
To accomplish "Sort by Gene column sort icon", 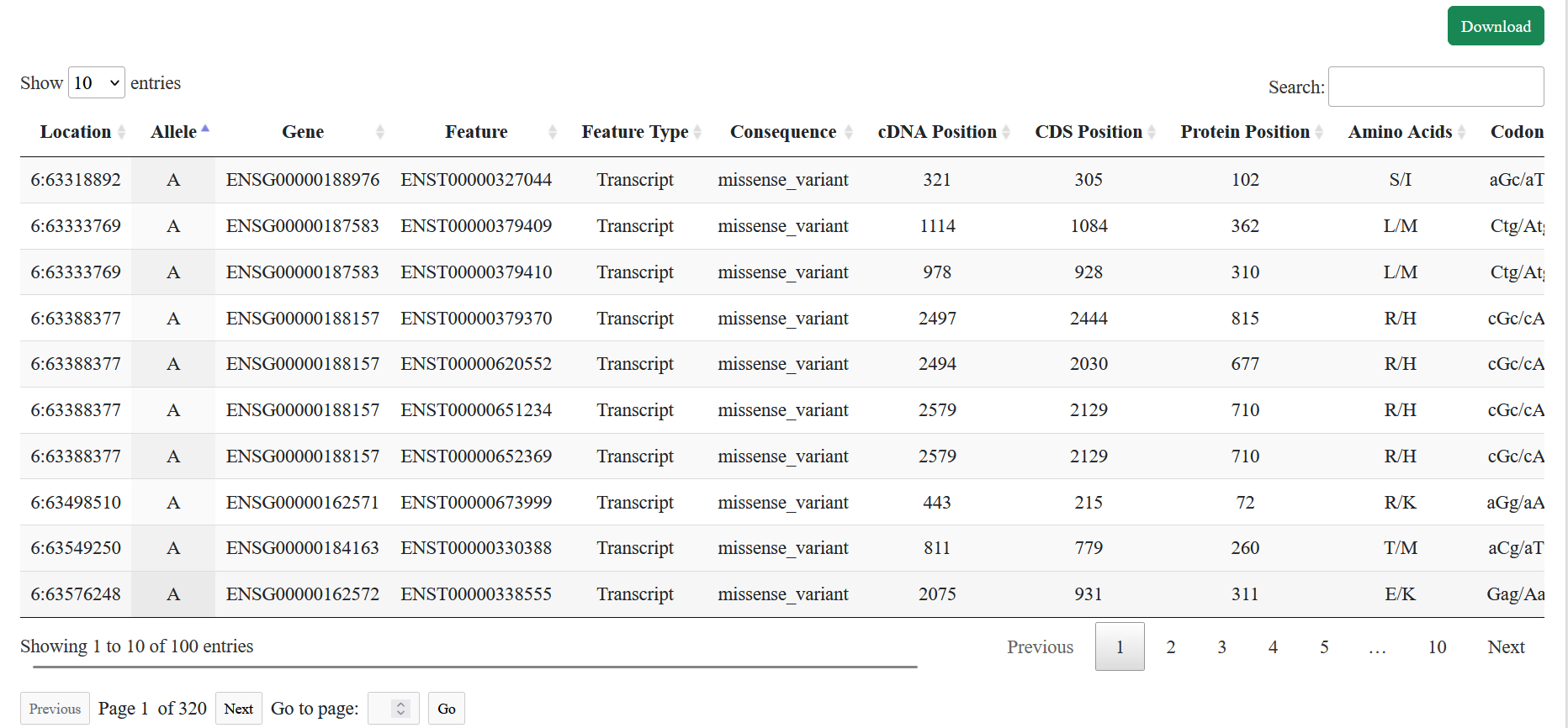I will (x=380, y=132).
